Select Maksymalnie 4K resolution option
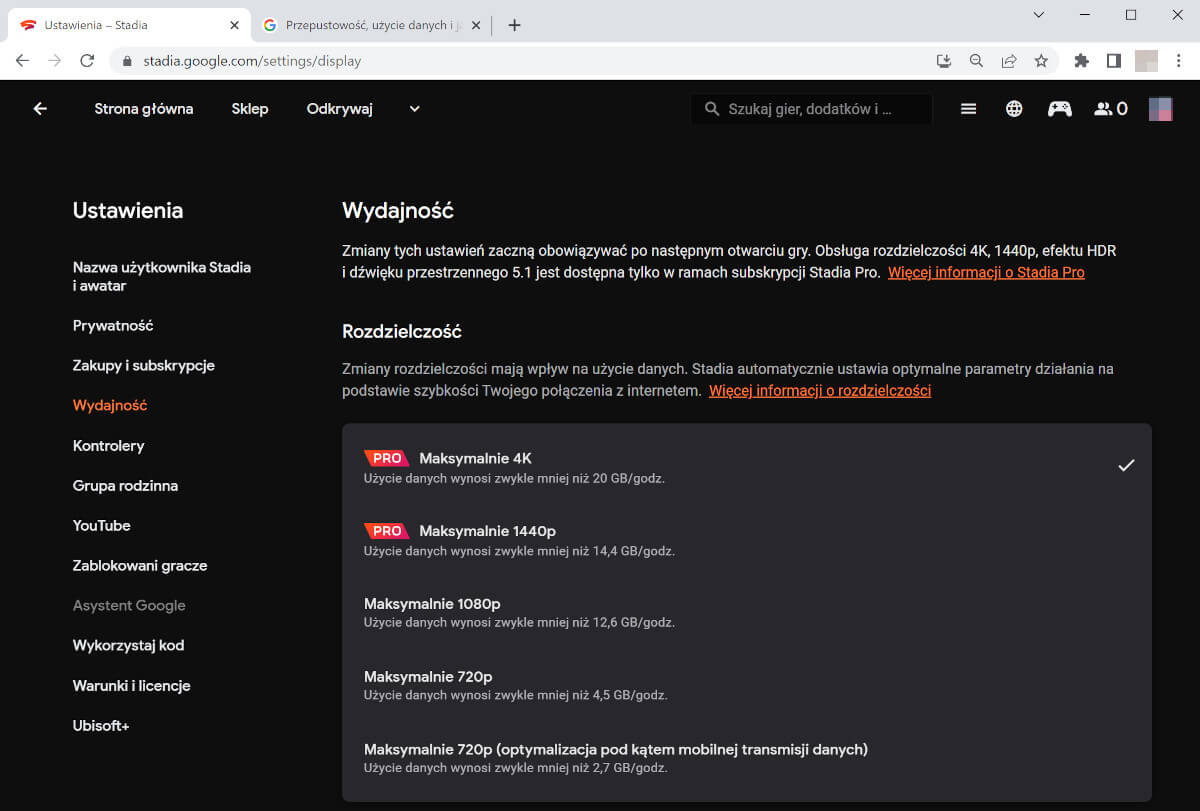Image resolution: width=1200 pixels, height=811 pixels. coord(746,467)
